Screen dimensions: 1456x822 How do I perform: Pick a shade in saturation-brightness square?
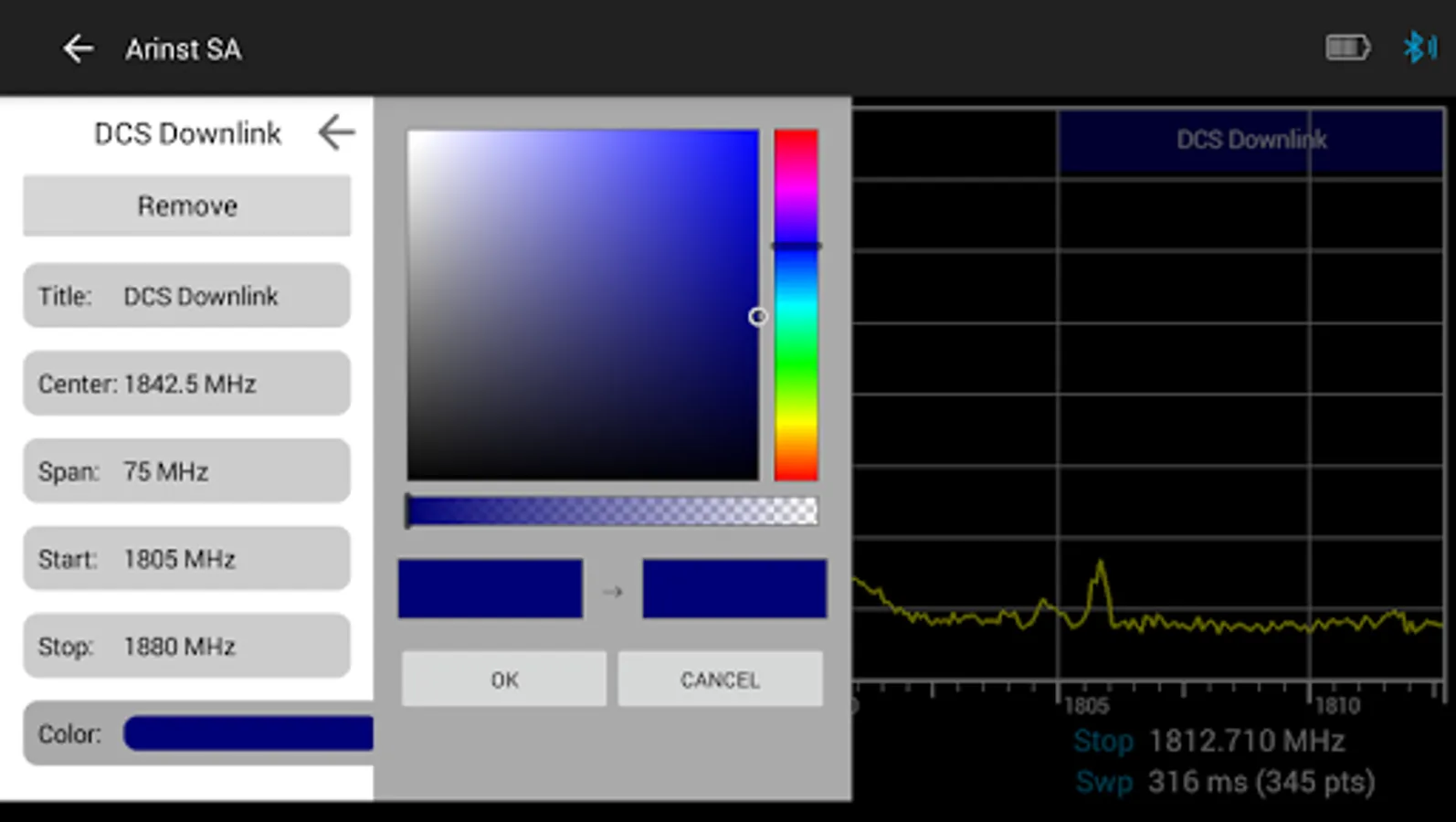coord(583,305)
